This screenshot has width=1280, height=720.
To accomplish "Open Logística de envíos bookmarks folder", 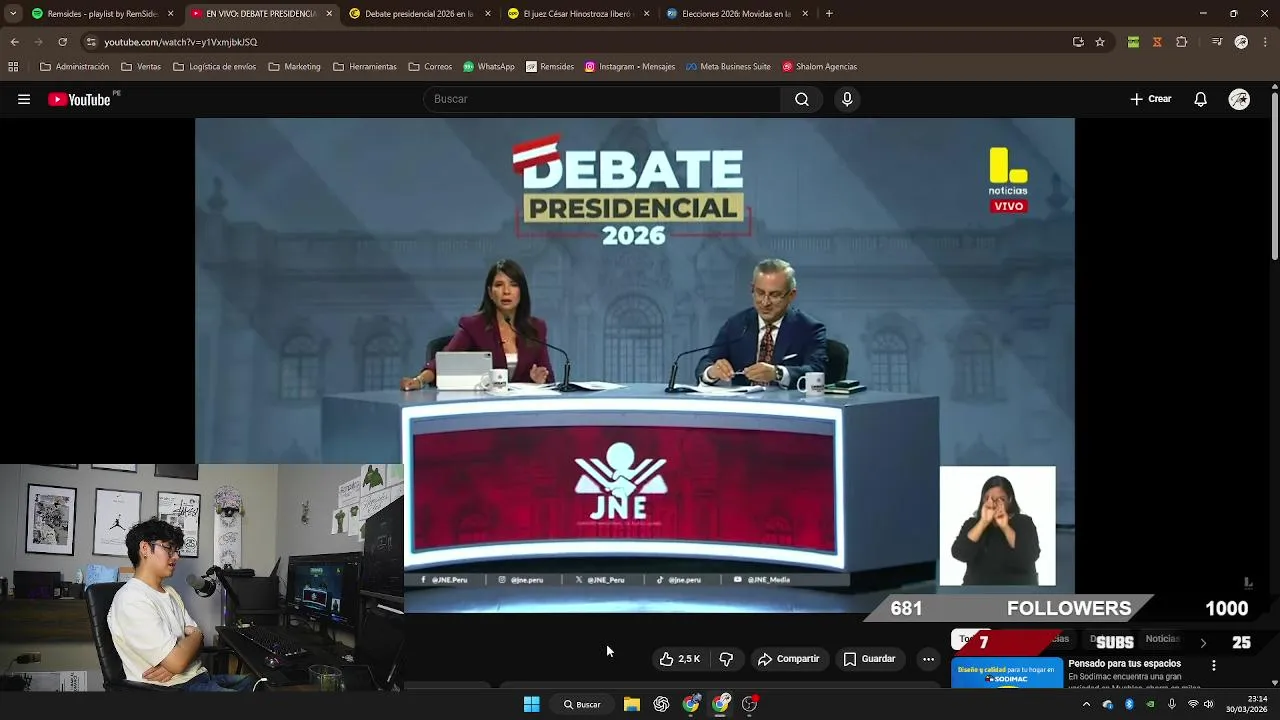I will click(x=215, y=67).
